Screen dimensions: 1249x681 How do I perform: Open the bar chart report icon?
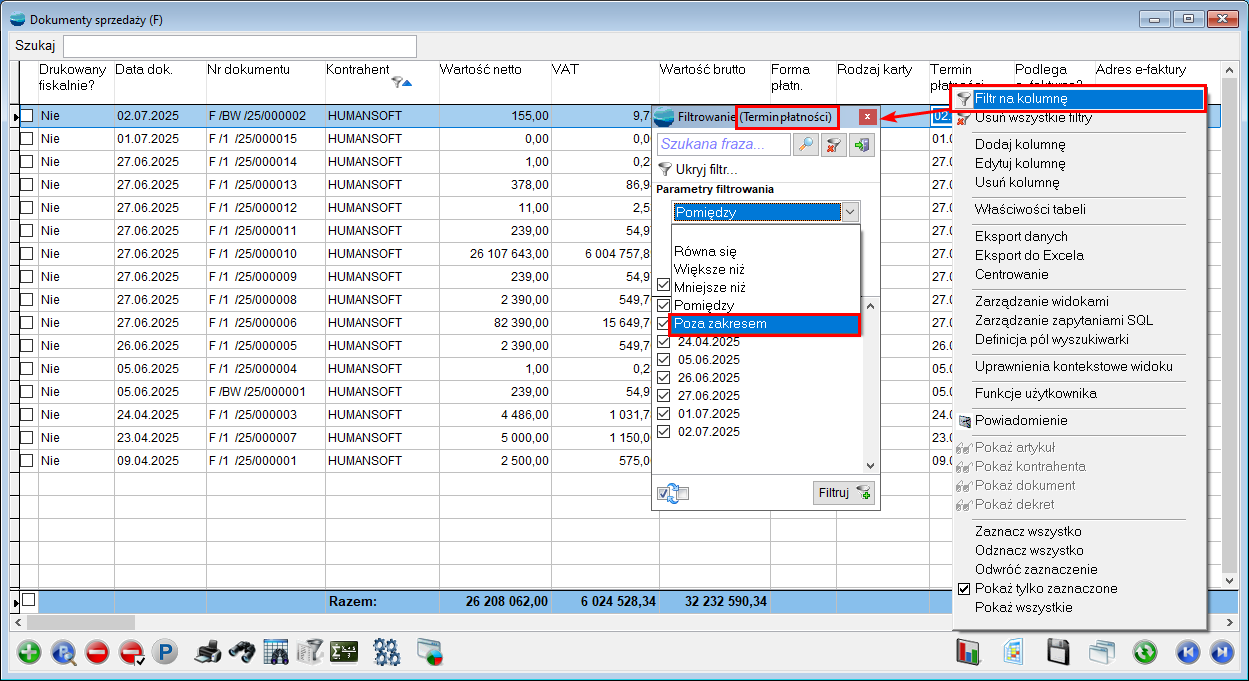pyautogui.click(x=969, y=653)
